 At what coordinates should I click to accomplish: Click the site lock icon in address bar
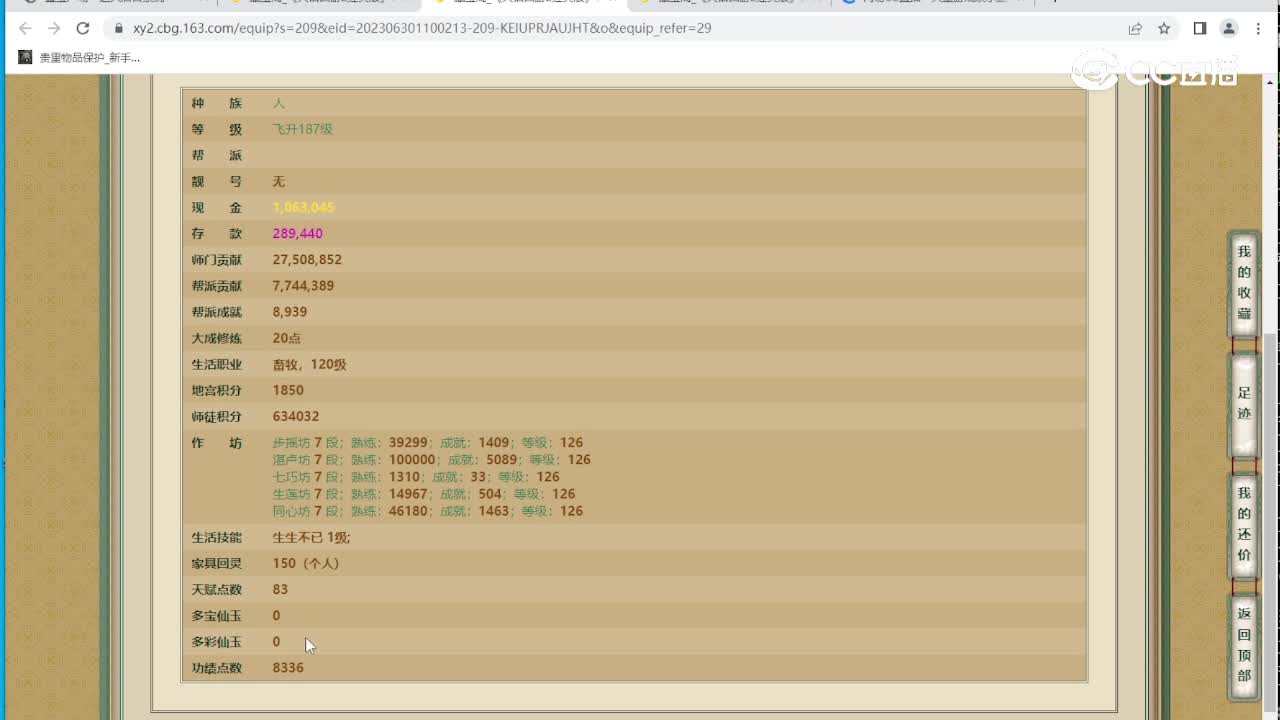(x=118, y=28)
